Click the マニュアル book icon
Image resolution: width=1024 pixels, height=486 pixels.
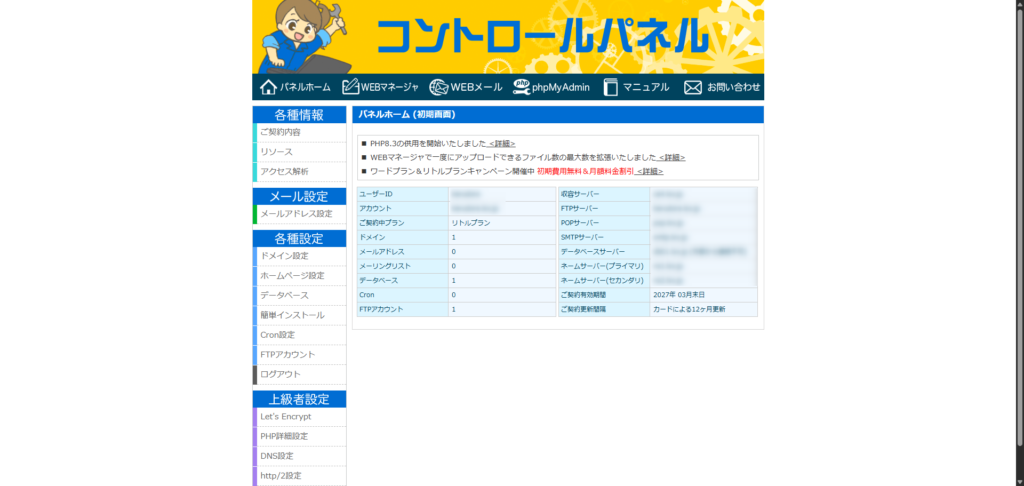click(610, 88)
